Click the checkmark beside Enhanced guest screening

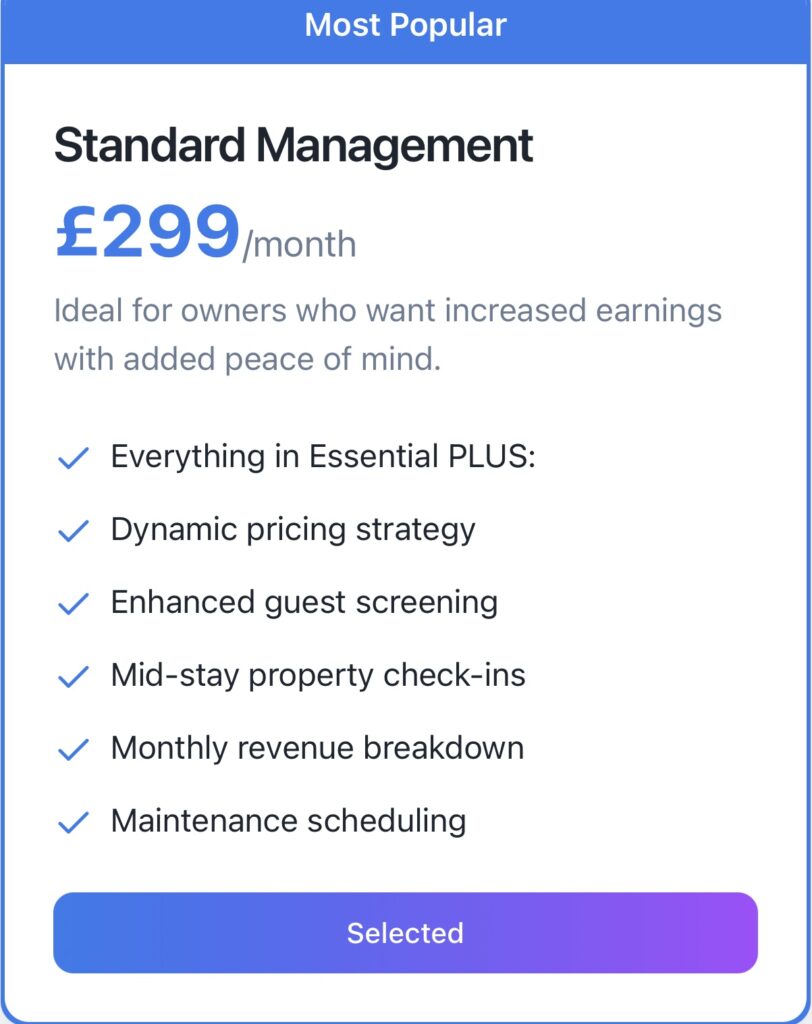point(74,604)
